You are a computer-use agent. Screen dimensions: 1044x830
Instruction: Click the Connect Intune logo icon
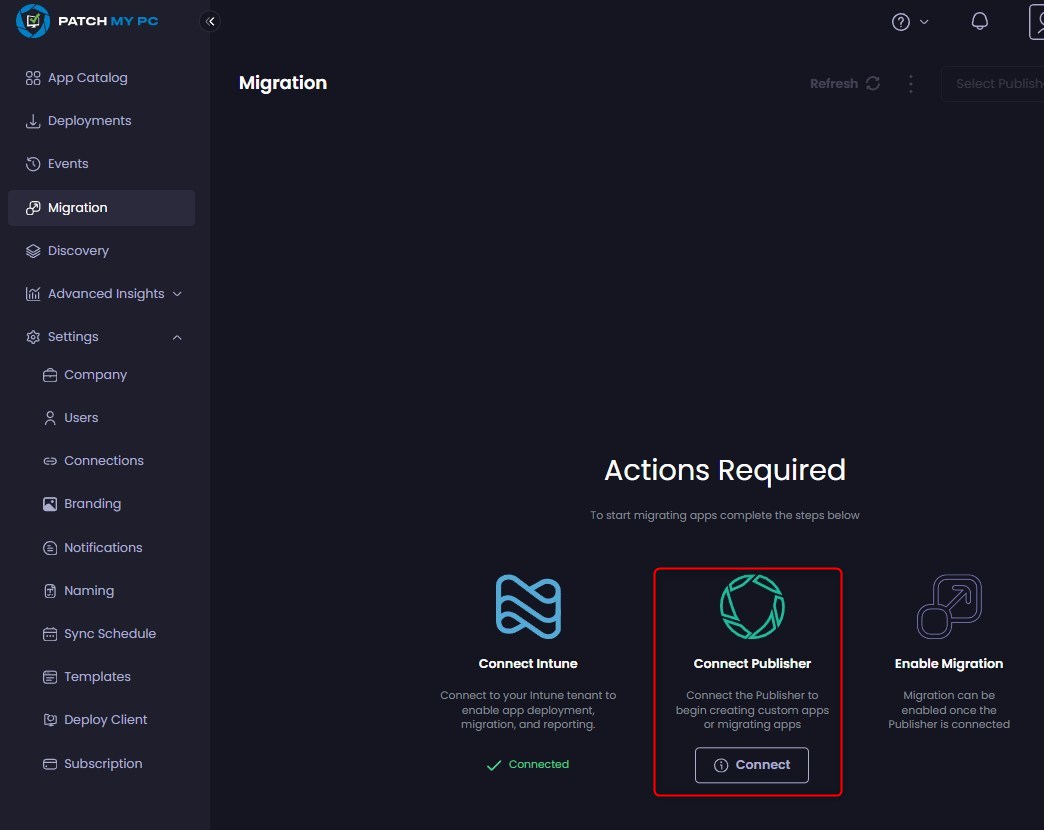[x=528, y=604]
